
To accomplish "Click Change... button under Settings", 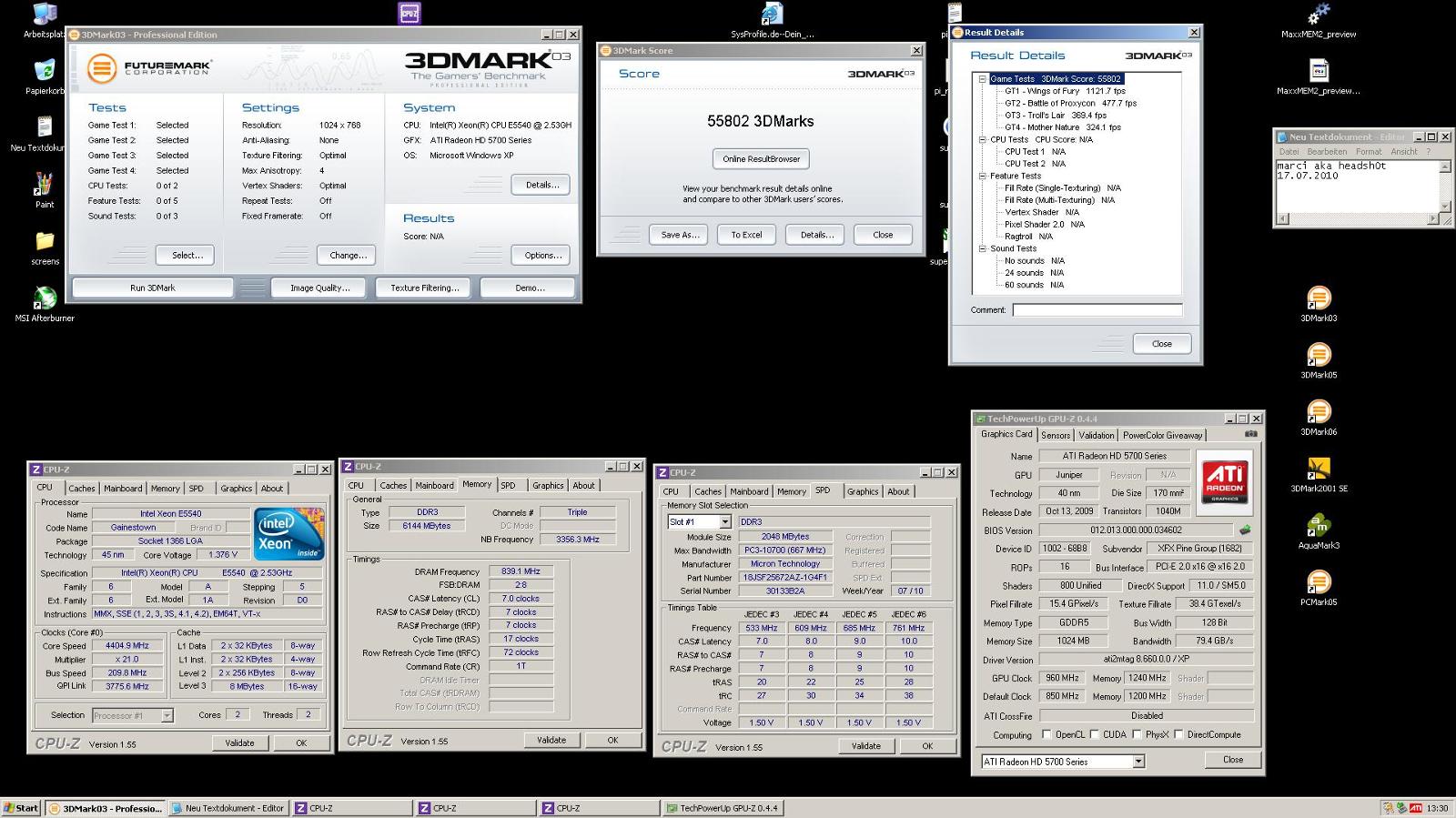I will (x=348, y=256).
